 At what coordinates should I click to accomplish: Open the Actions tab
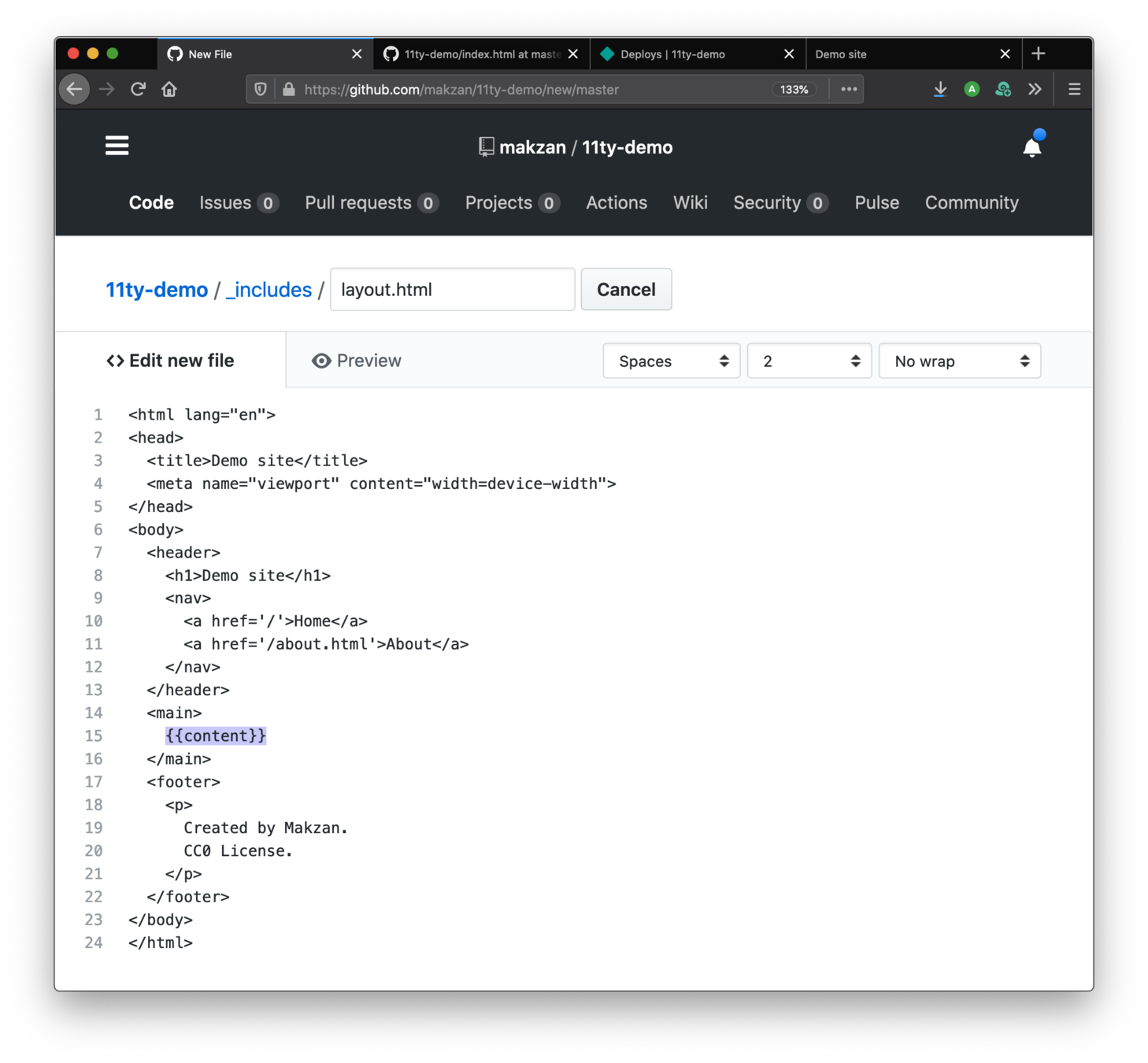pos(617,202)
